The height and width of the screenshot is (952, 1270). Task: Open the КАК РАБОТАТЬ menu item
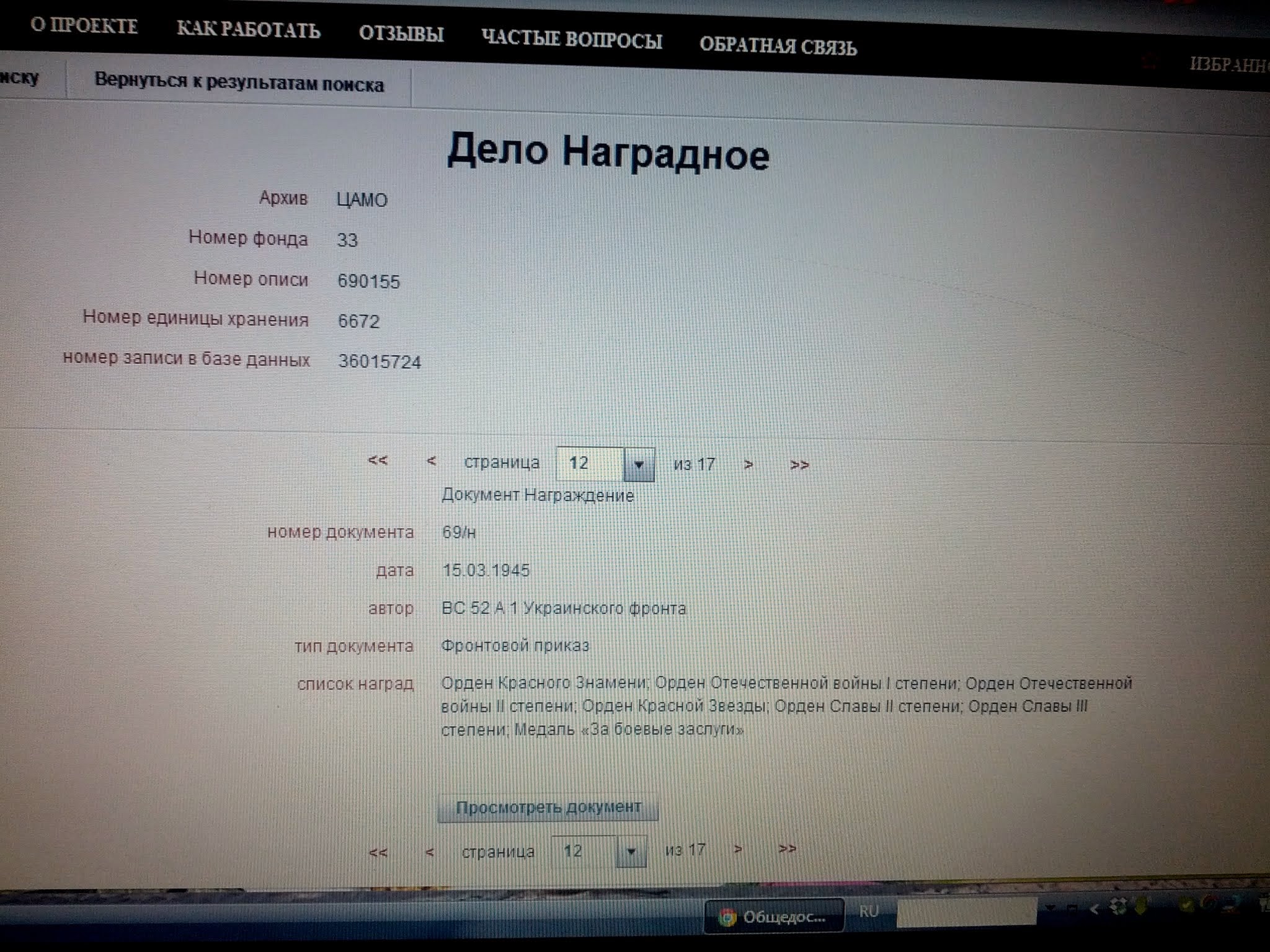click(249, 30)
